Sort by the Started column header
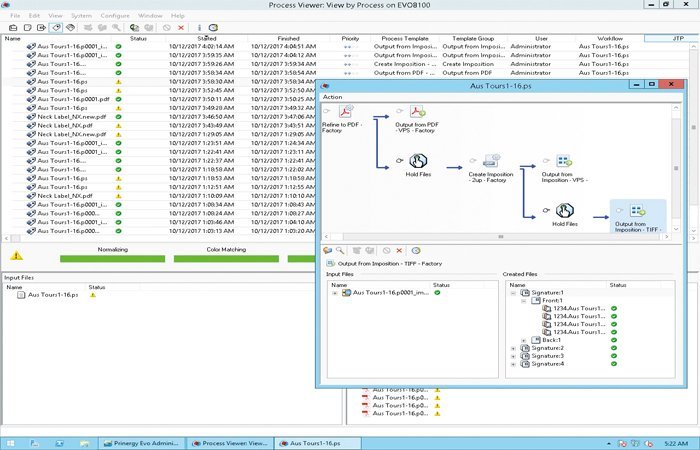The width and height of the screenshot is (700, 450). pos(207,38)
